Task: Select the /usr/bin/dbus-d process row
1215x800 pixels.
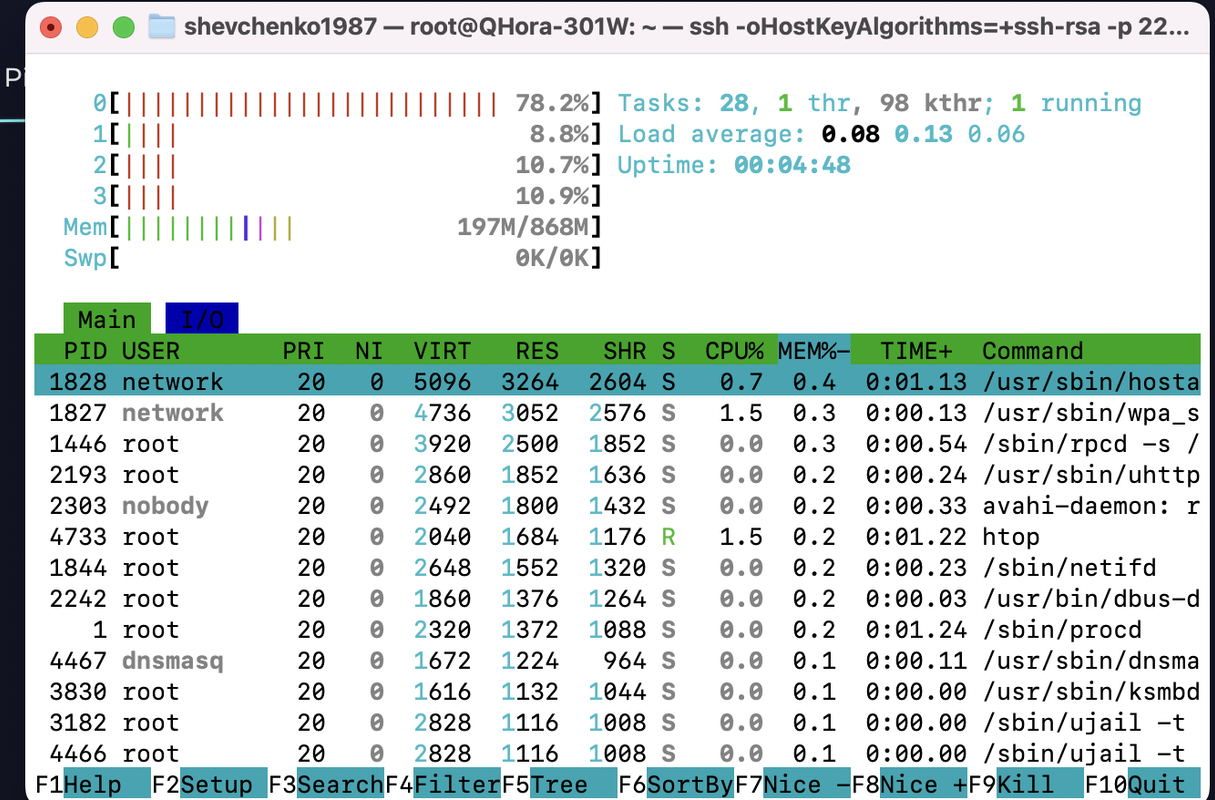Action: point(617,598)
